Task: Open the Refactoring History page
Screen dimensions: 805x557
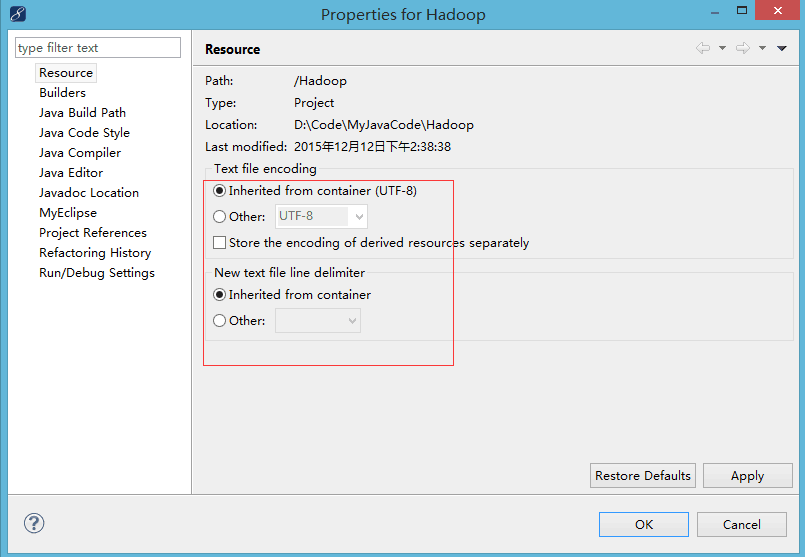Action: (x=95, y=253)
